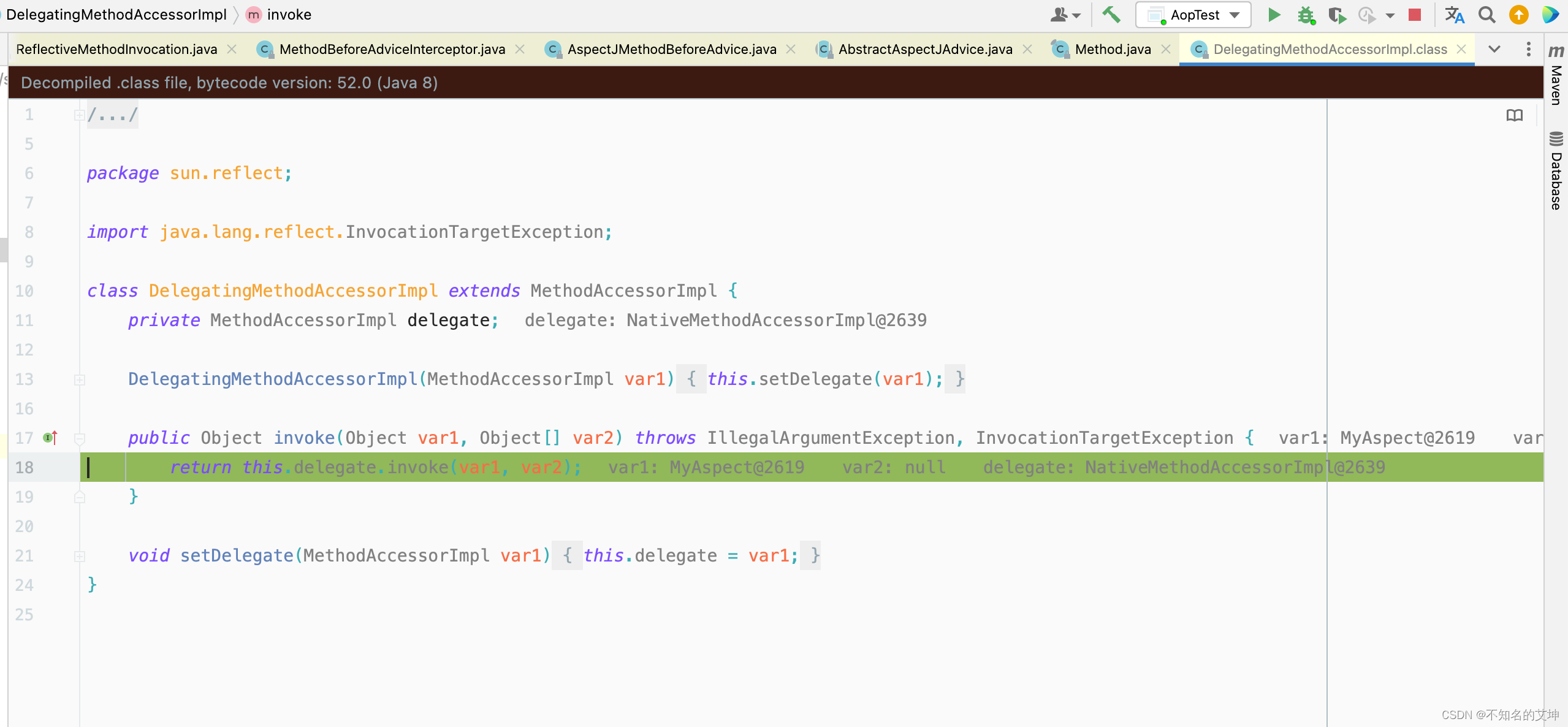The height and width of the screenshot is (727, 1568).
Task: Stop the running process with red square
Action: [x=1415, y=15]
